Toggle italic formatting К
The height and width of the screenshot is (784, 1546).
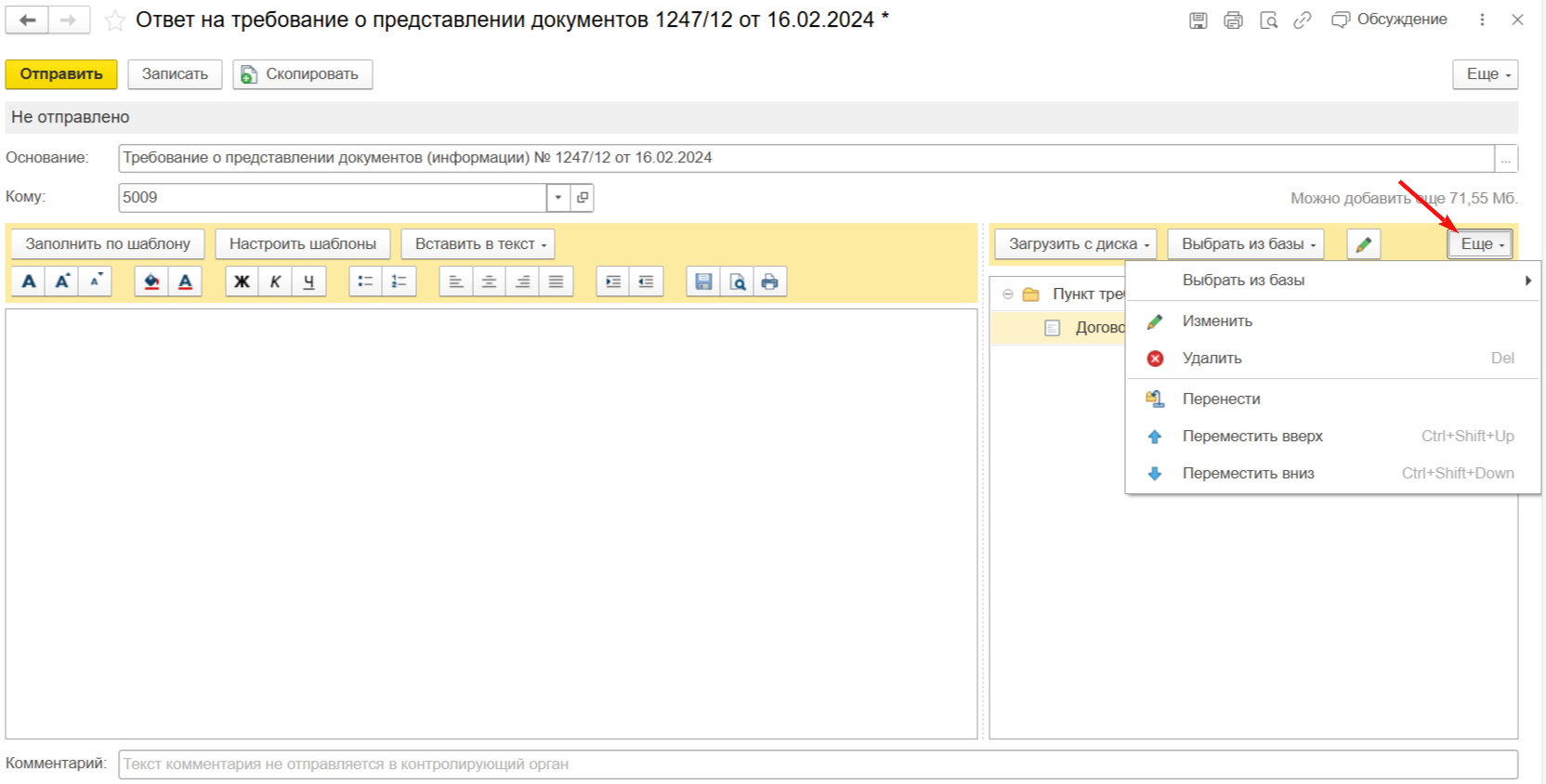pyautogui.click(x=275, y=281)
